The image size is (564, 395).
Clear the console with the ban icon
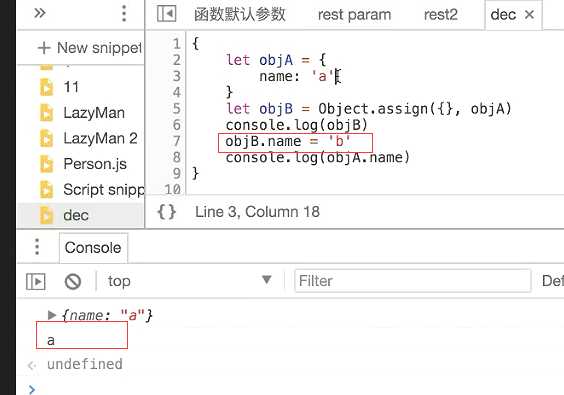click(73, 281)
